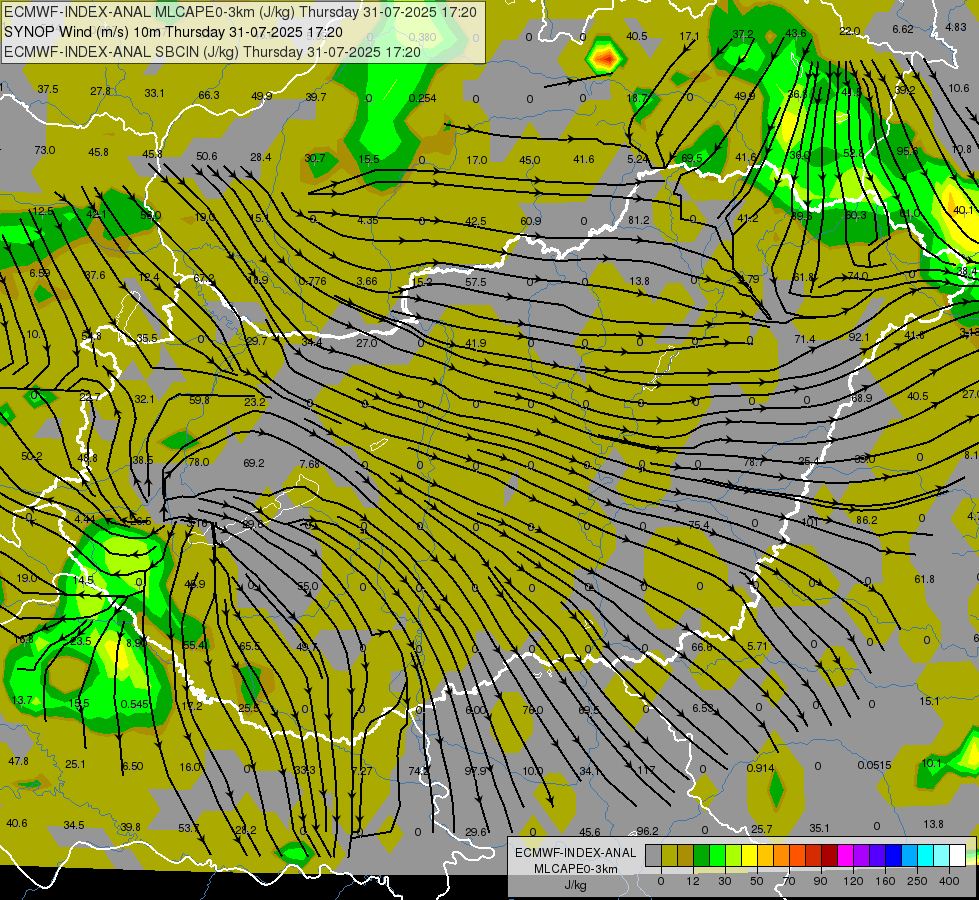Click the map value 101
Viewport: 979px width, 900px height.
[810, 522]
